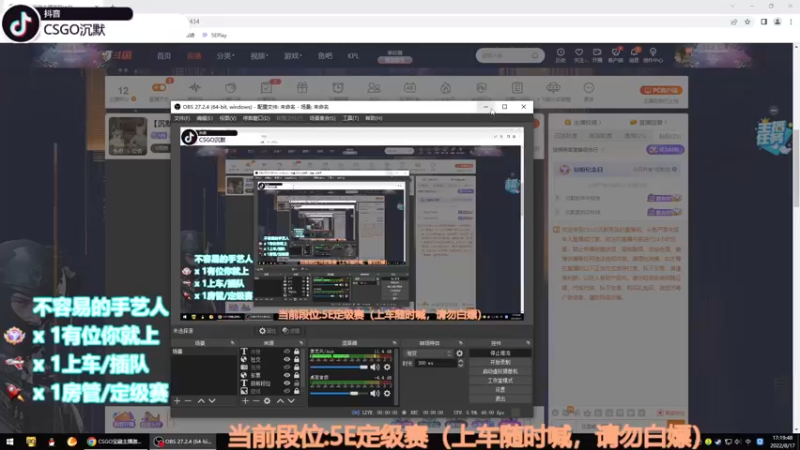Click 开始录制 to start recording
800x450 pixels.
click(x=500, y=362)
